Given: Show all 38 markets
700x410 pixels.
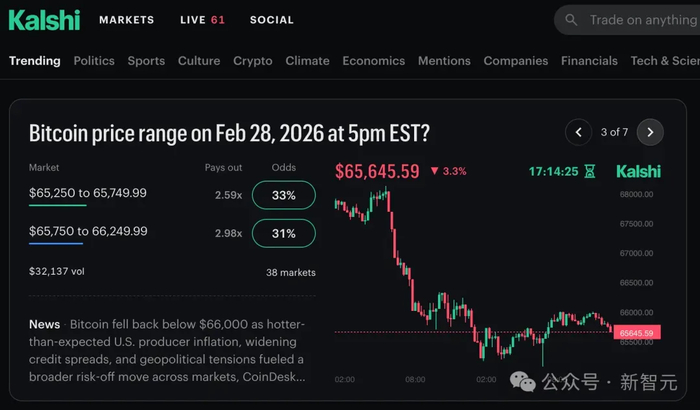Looking at the screenshot, I should click(x=291, y=272).
